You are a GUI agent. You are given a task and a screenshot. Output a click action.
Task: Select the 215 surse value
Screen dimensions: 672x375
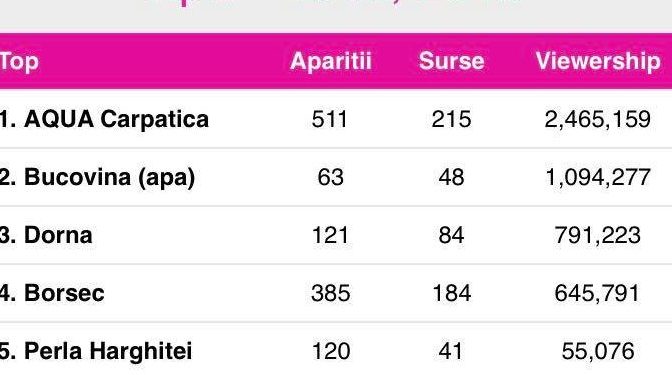click(451, 119)
